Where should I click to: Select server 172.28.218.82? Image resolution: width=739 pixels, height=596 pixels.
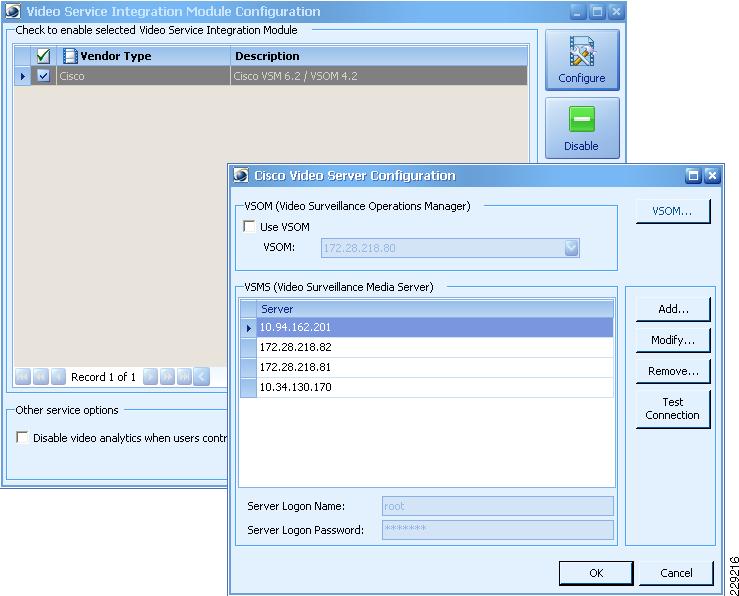pos(435,347)
